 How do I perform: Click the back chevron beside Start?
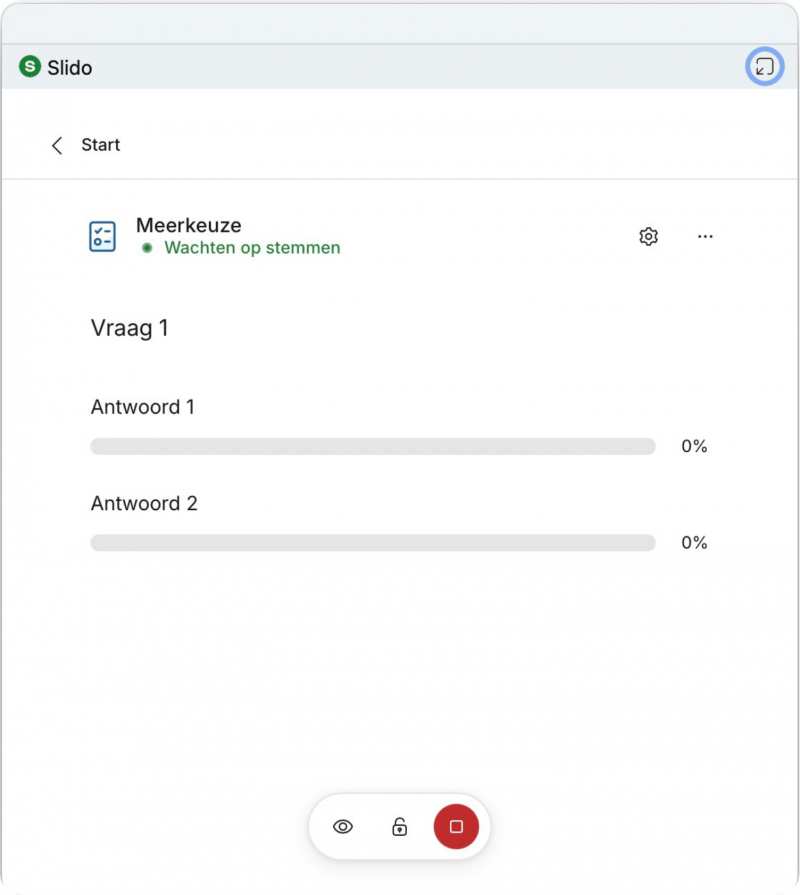click(57, 145)
